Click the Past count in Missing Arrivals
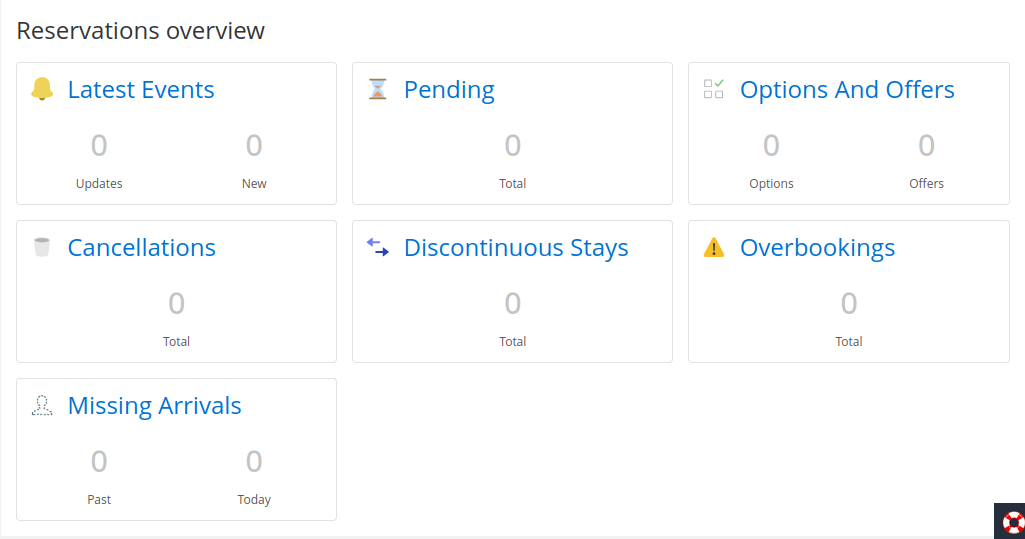The height and width of the screenshot is (539, 1025). (99, 462)
